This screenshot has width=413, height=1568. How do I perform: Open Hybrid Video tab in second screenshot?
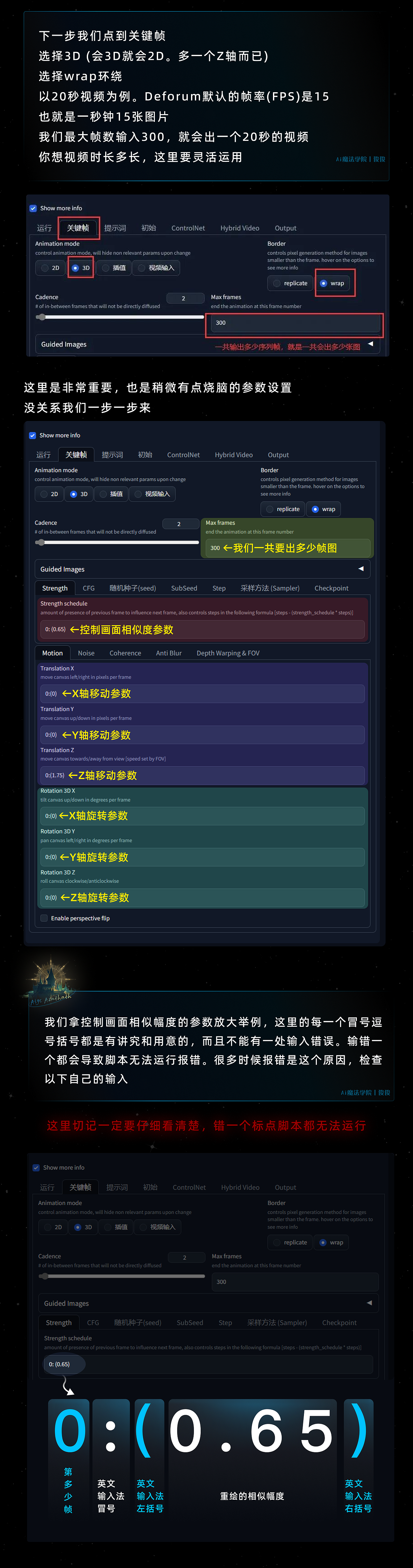234,455
